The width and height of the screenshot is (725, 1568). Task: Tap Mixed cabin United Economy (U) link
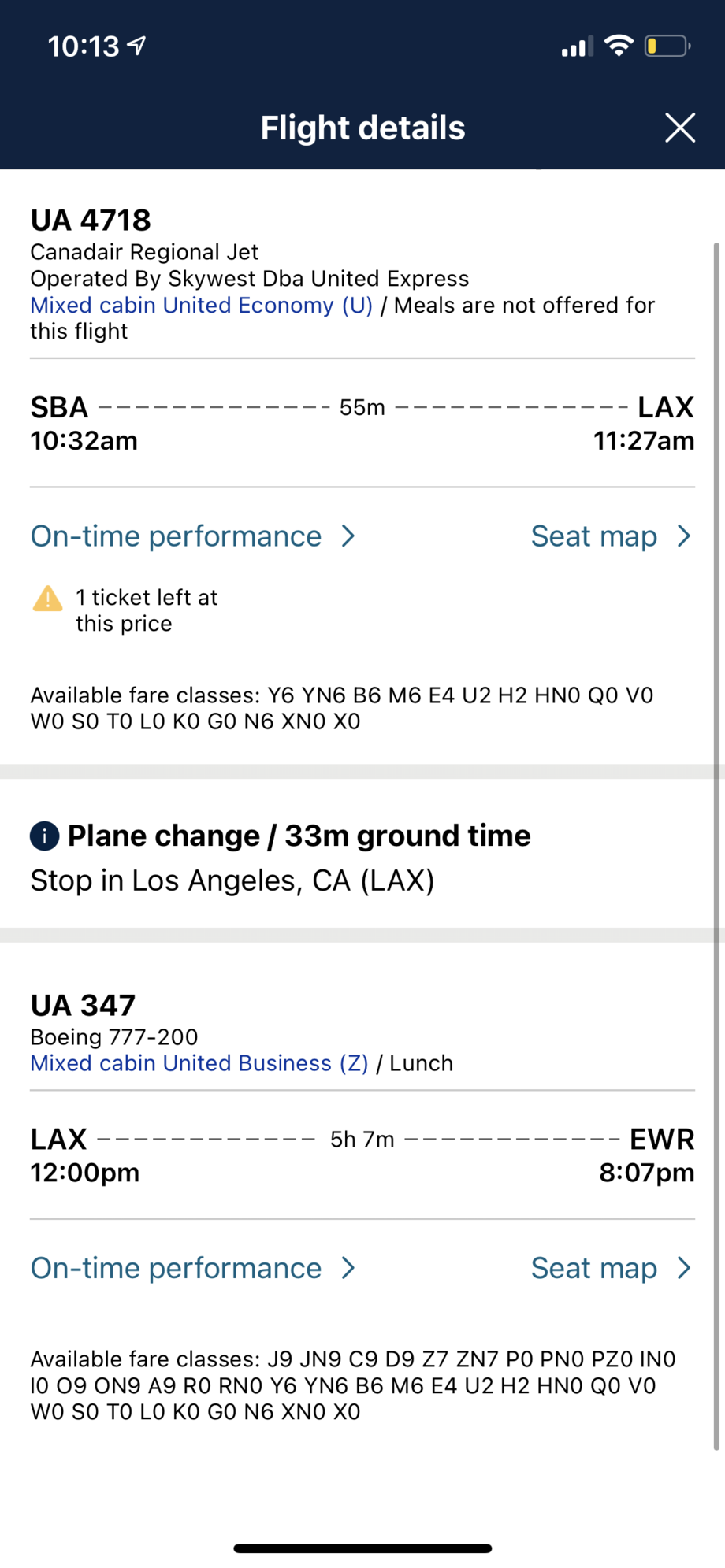pyautogui.click(x=202, y=306)
